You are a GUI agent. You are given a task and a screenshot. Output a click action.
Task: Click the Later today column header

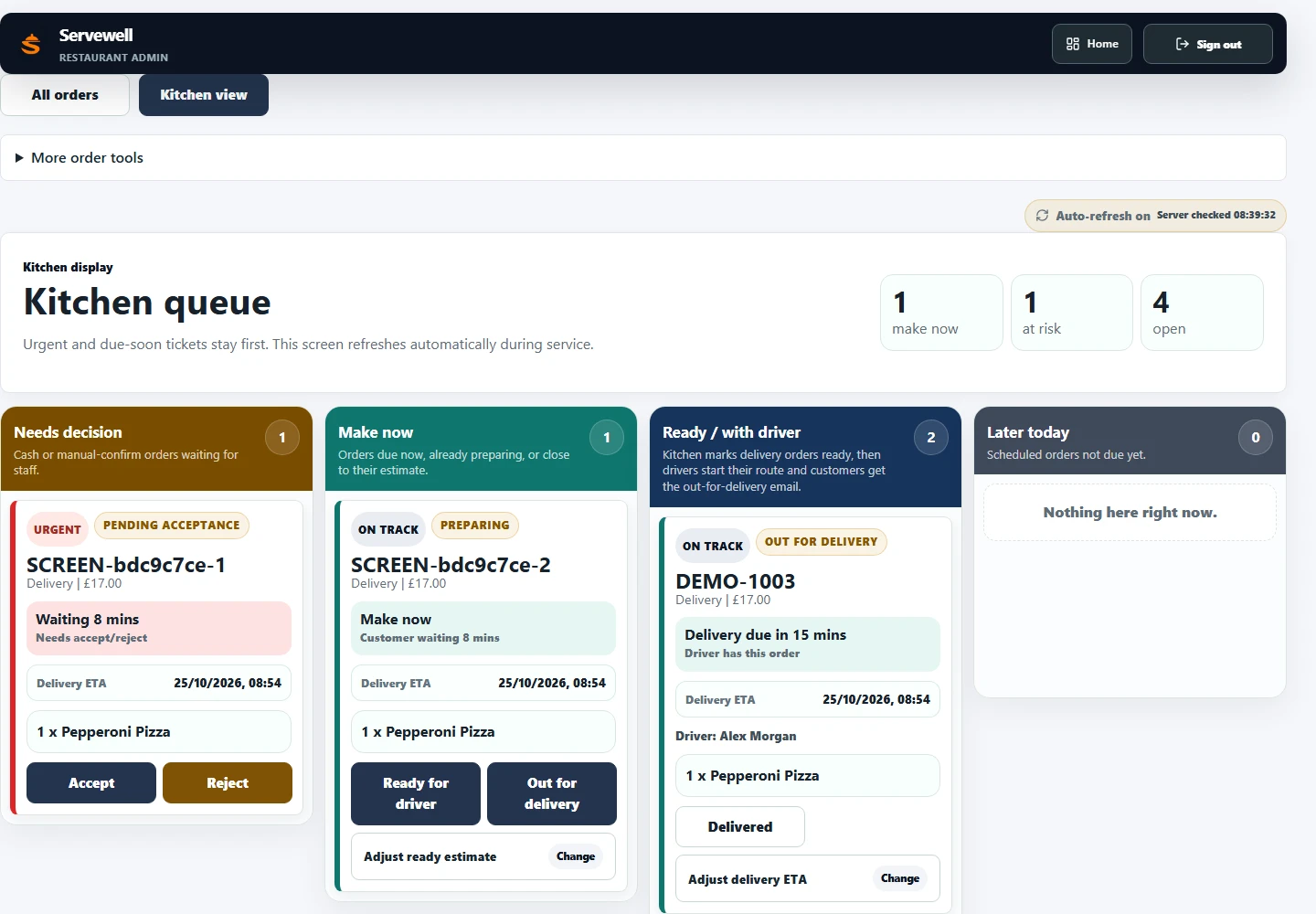pyautogui.click(x=1130, y=441)
